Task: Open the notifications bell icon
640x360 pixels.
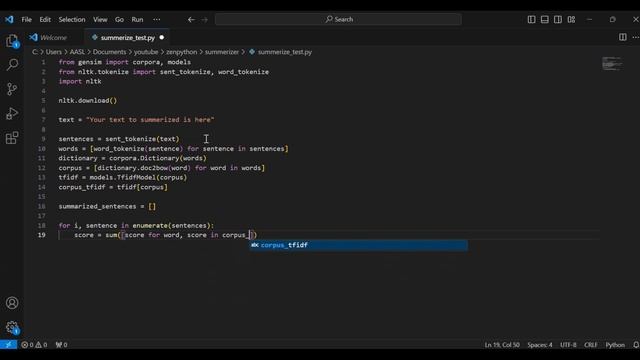Action: pos(636,344)
